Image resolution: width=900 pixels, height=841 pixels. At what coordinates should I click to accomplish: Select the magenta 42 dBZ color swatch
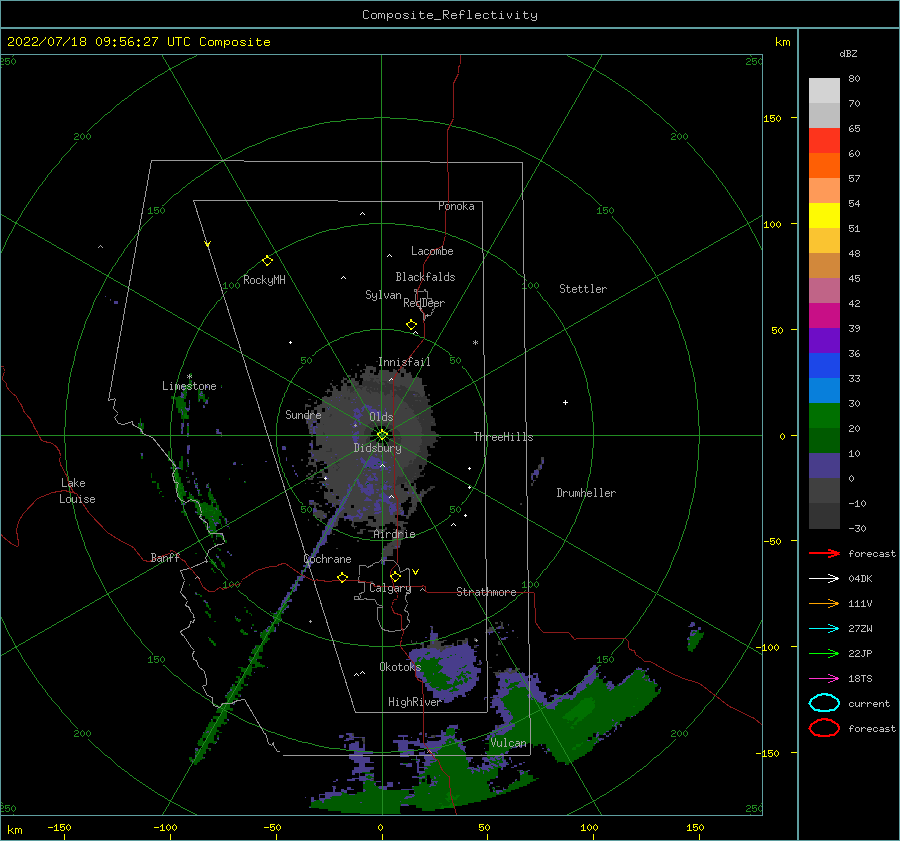click(x=824, y=315)
